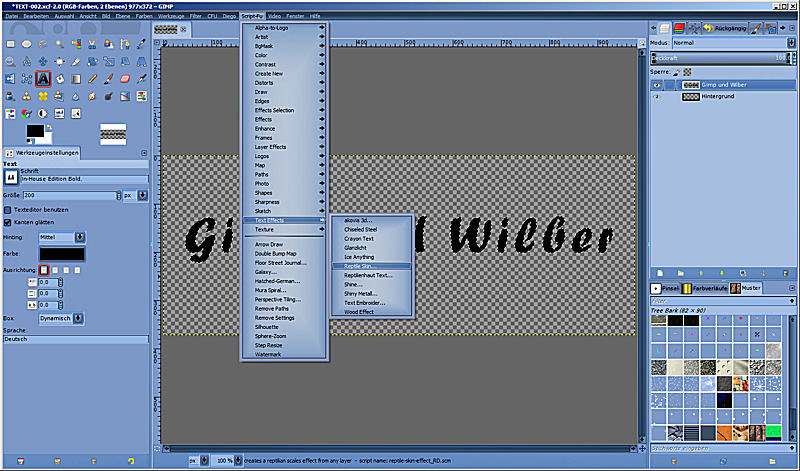Select the Blend gradient tool

[76, 79]
